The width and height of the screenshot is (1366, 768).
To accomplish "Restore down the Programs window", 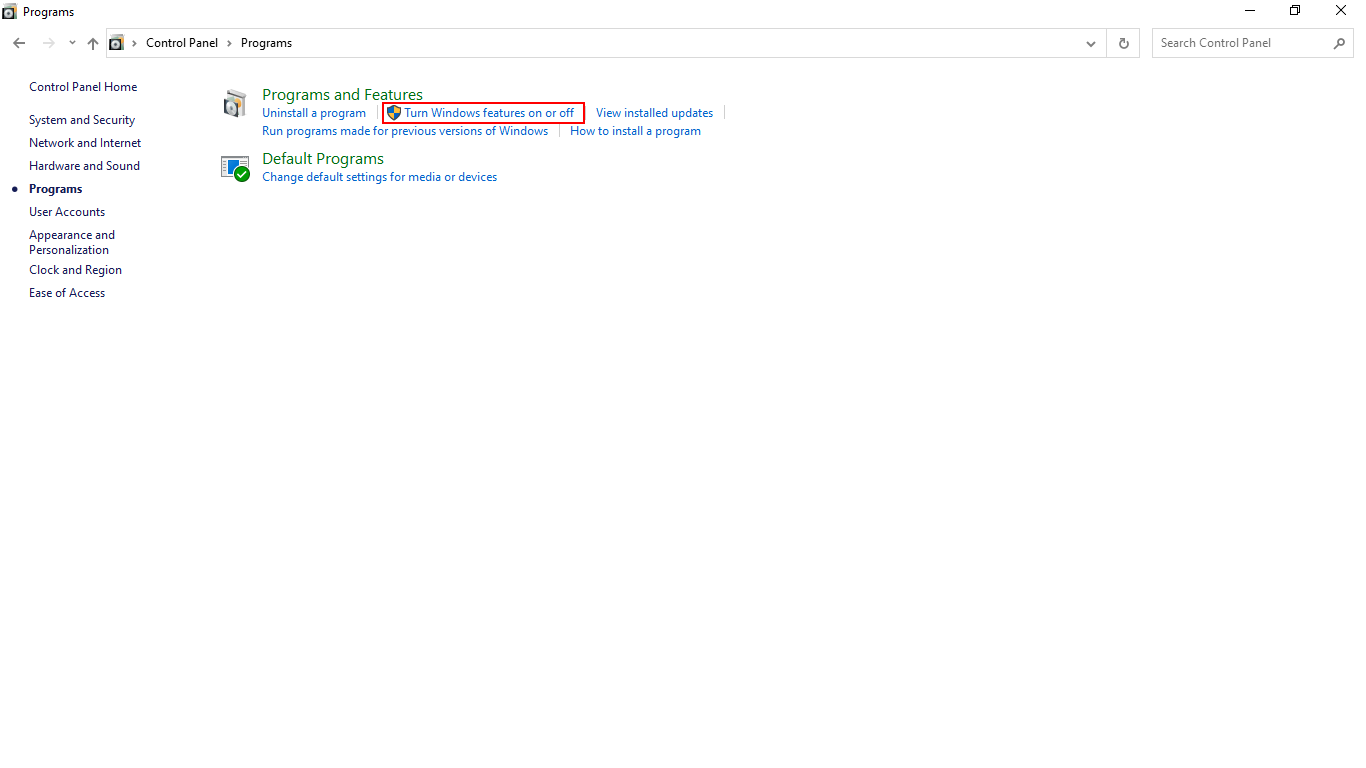I will pos(1295,11).
